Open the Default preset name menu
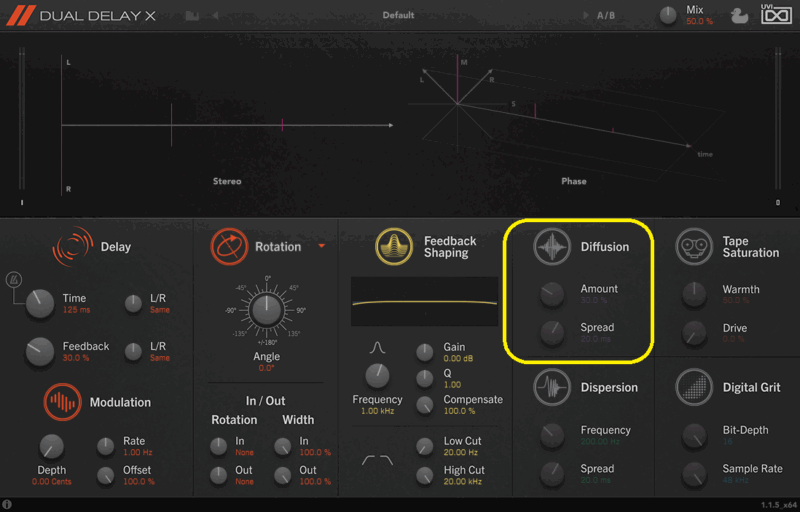This screenshot has height=512, width=800. (398, 15)
